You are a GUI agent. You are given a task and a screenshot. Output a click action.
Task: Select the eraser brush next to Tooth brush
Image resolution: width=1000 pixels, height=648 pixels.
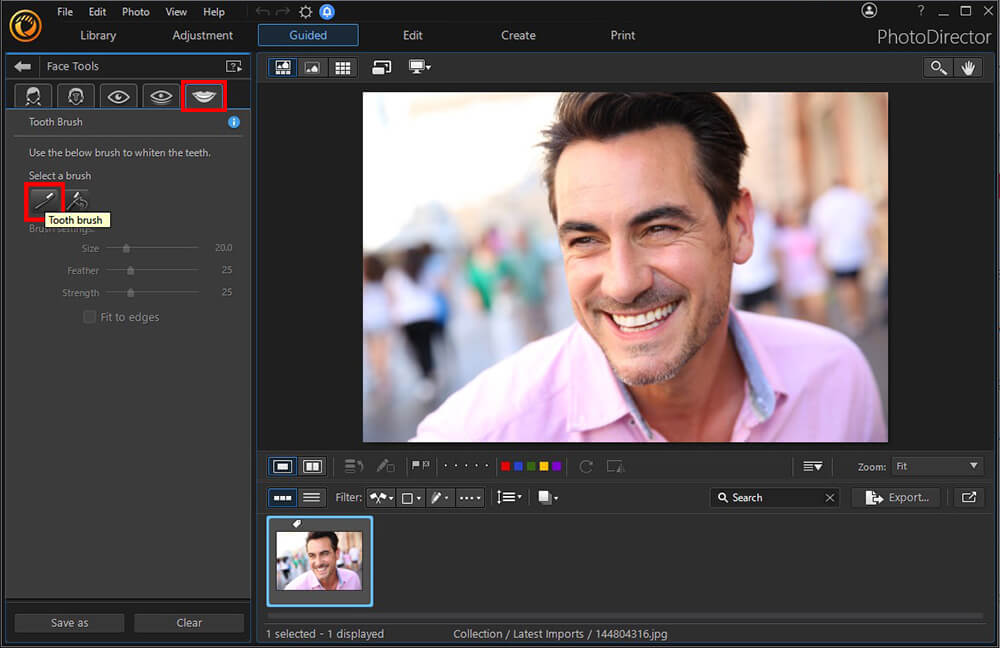tap(76, 201)
